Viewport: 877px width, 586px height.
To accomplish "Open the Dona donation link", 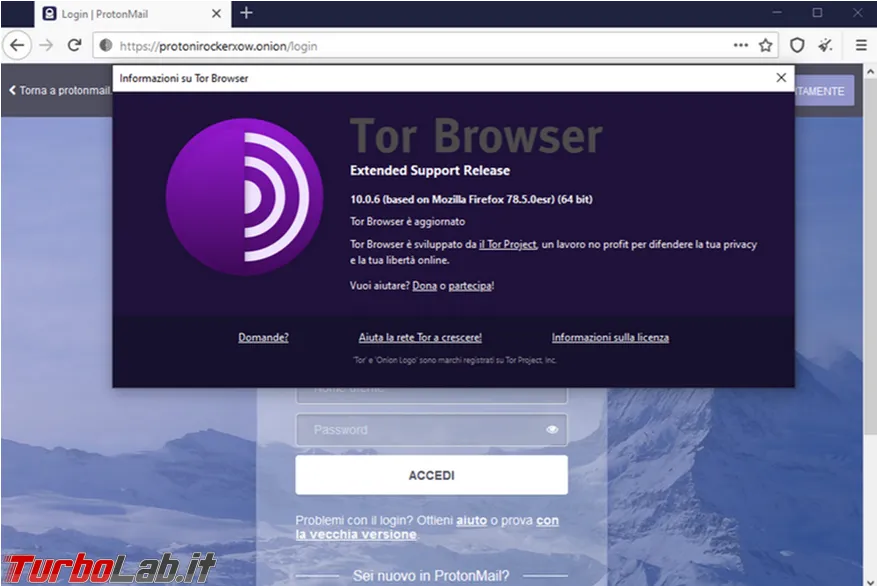I will (425, 286).
